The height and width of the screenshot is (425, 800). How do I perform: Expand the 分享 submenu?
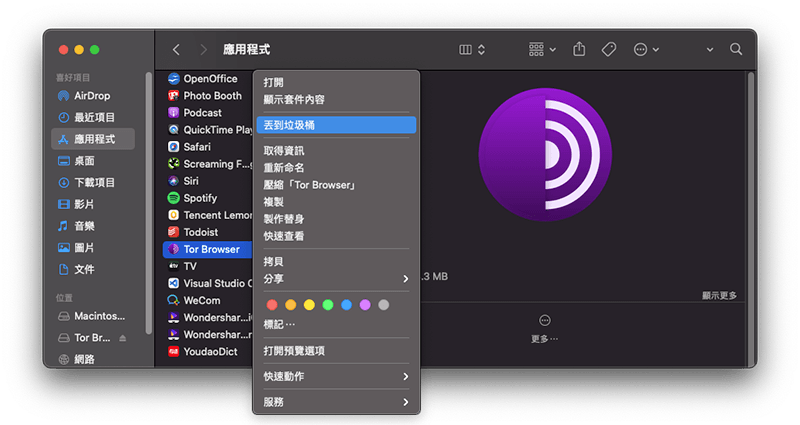click(335, 278)
